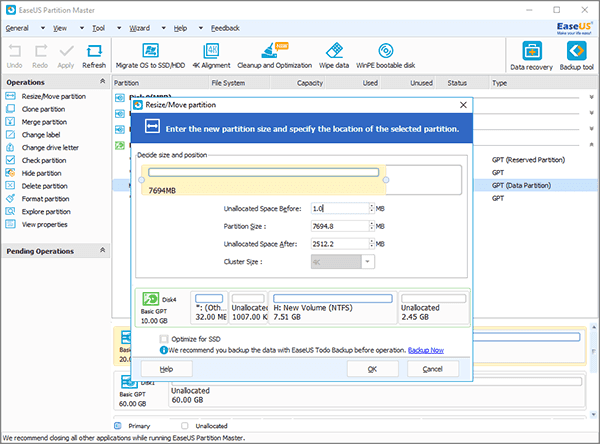Open the Feedback menu

pos(225,28)
